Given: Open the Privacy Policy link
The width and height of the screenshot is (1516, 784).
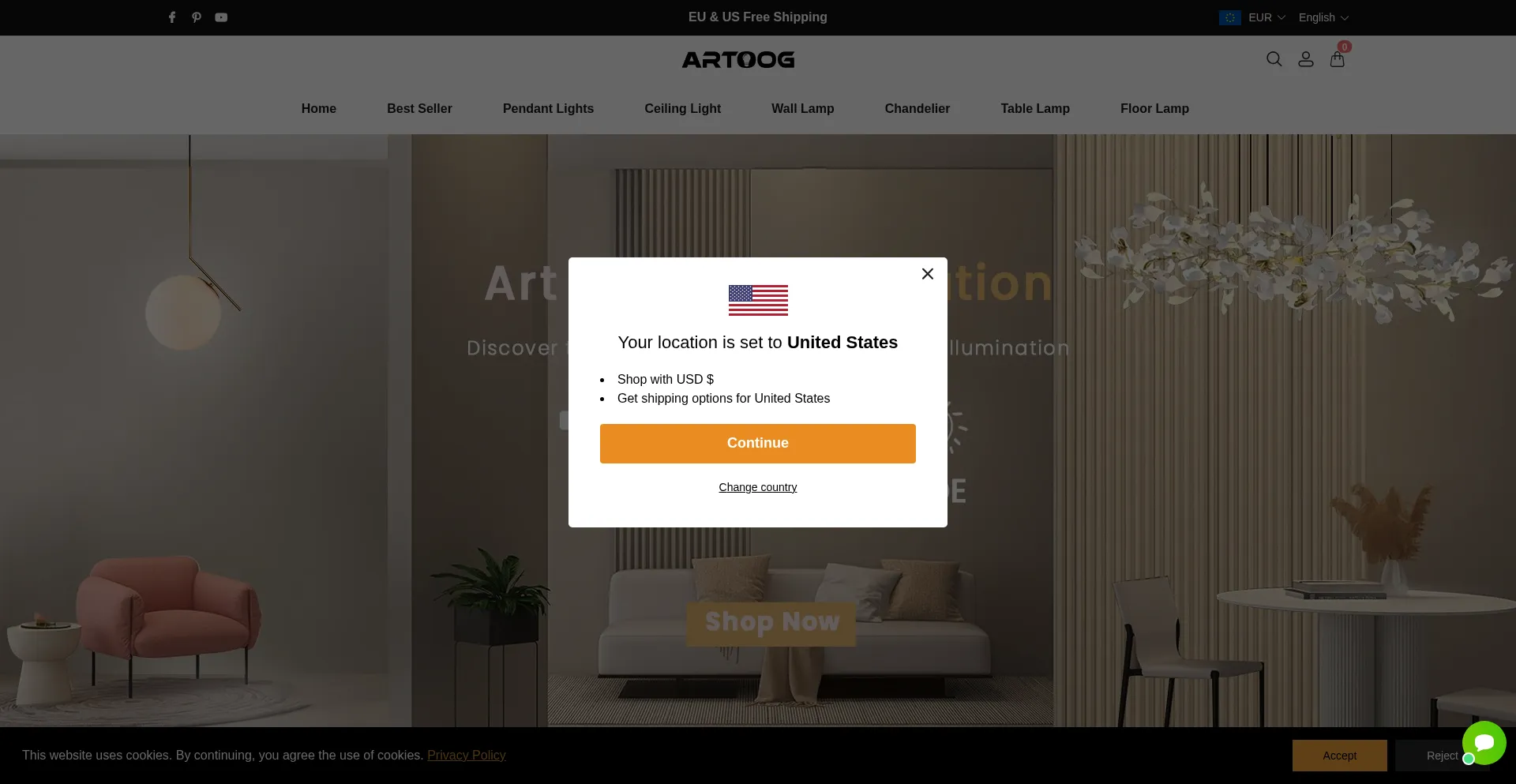Looking at the screenshot, I should pyautogui.click(x=466, y=756).
